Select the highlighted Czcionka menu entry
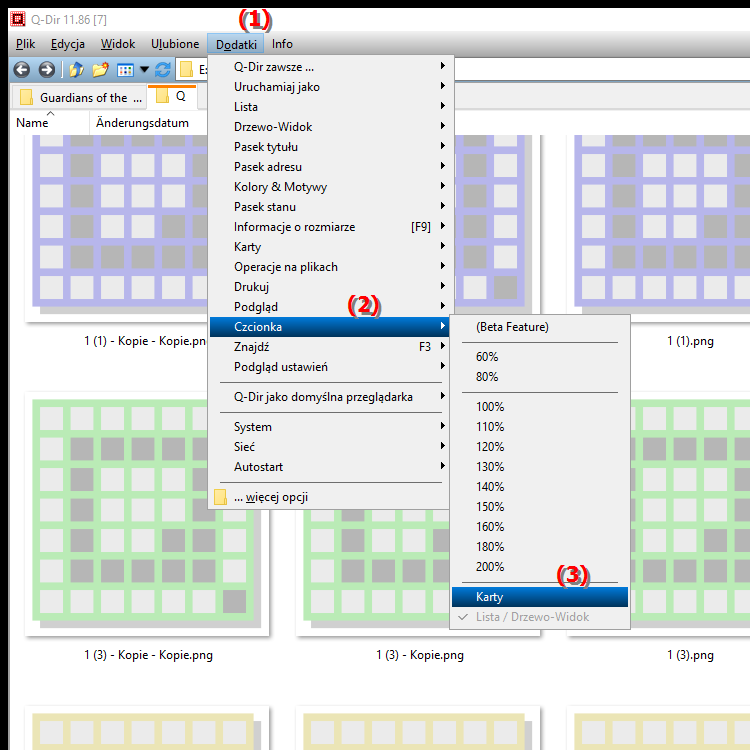This screenshot has width=750, height=750. [x=329, y=327]
